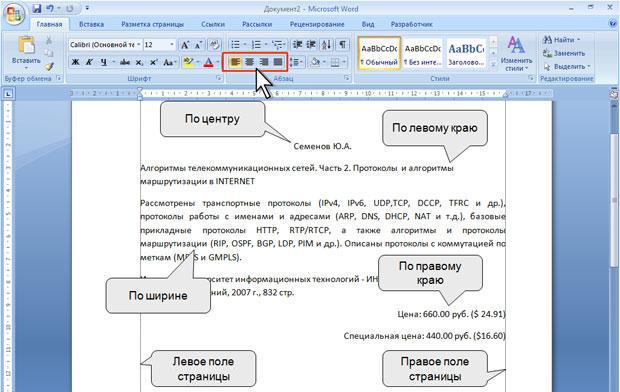This screenshot has height=392, width=620.
Task: Cut the selection with scissors icon
Action: [49, 40]
